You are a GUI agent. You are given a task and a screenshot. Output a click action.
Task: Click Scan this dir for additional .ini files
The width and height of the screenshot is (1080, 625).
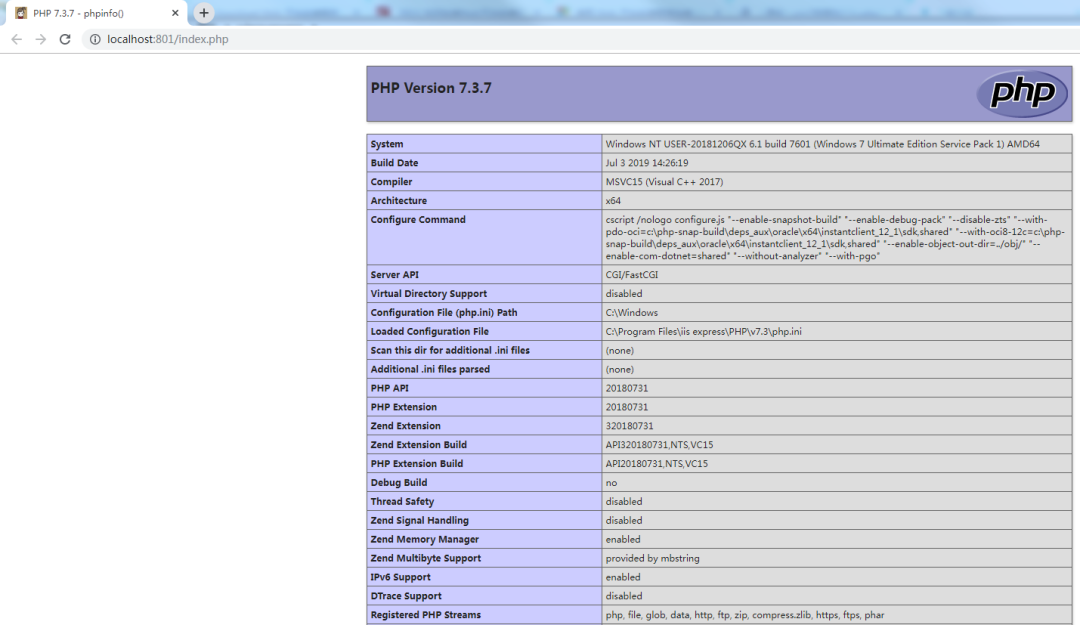(x=450, y=350)
